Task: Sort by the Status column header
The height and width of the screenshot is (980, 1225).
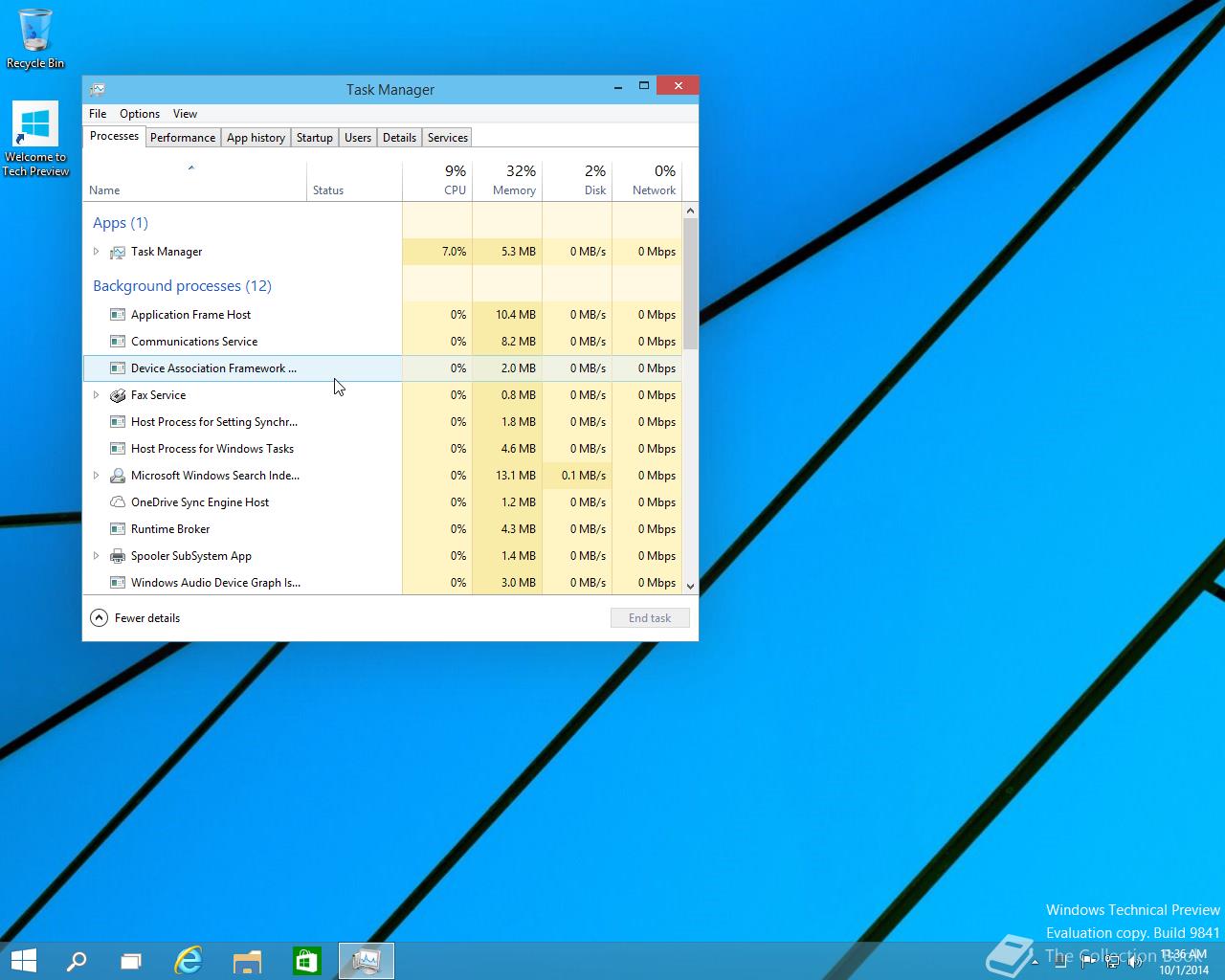Action: [355, 181]
